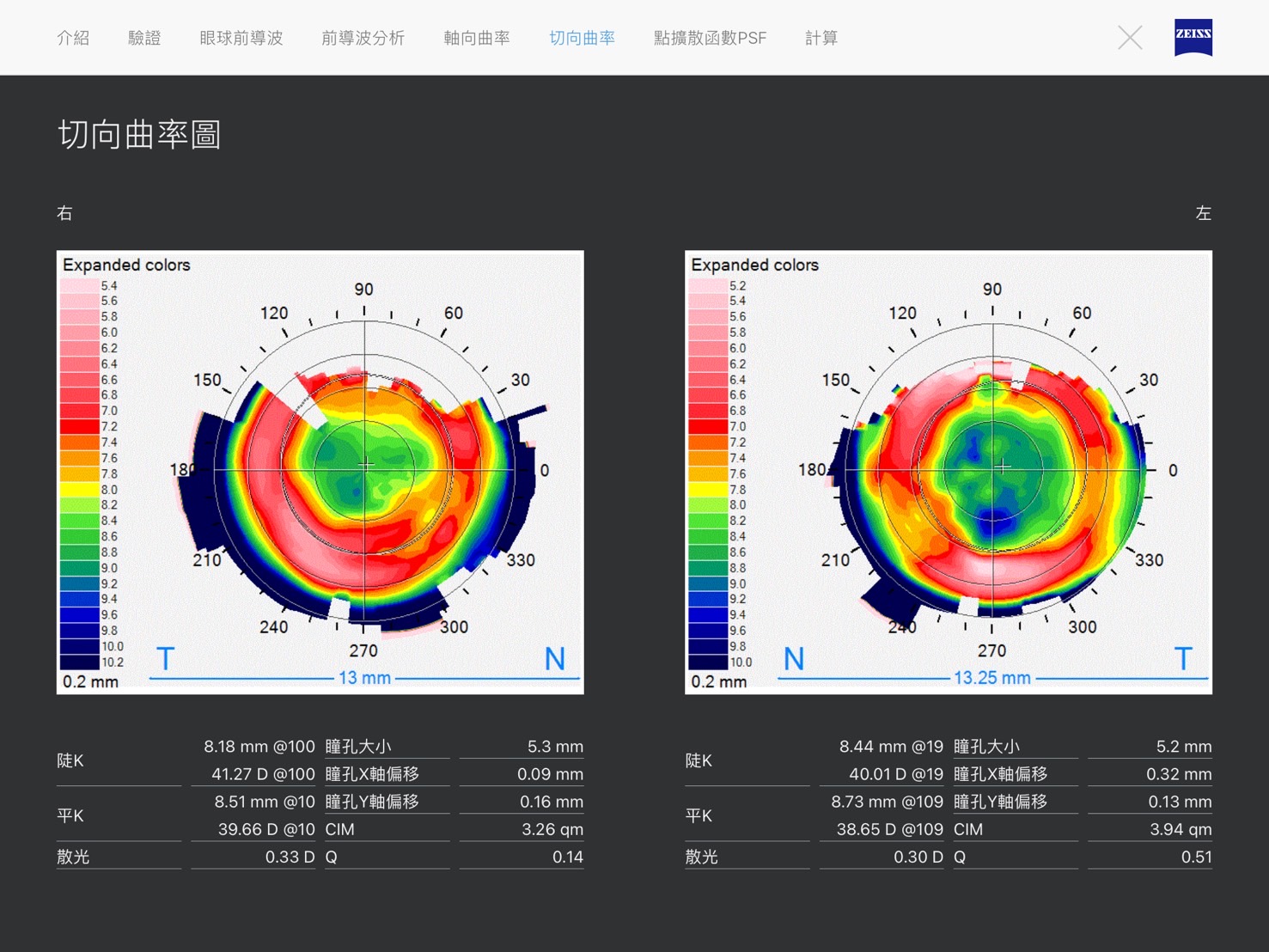The width and height of the screenshot is (1269, 952).
Task: Click left eye pupil size 5.2 mm
Action: [1184, 747]
